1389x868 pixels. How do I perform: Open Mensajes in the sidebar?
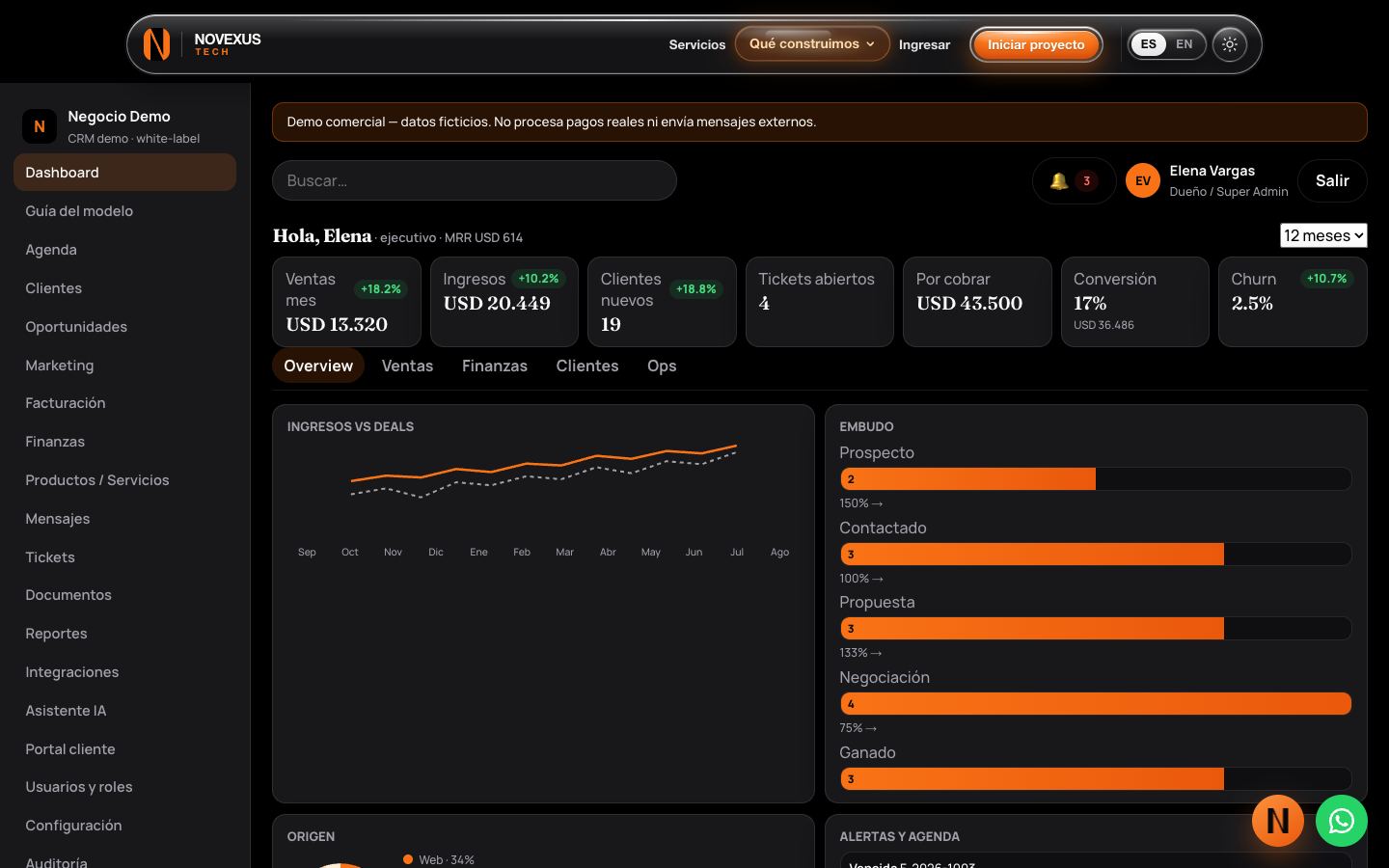click(124, 519)
